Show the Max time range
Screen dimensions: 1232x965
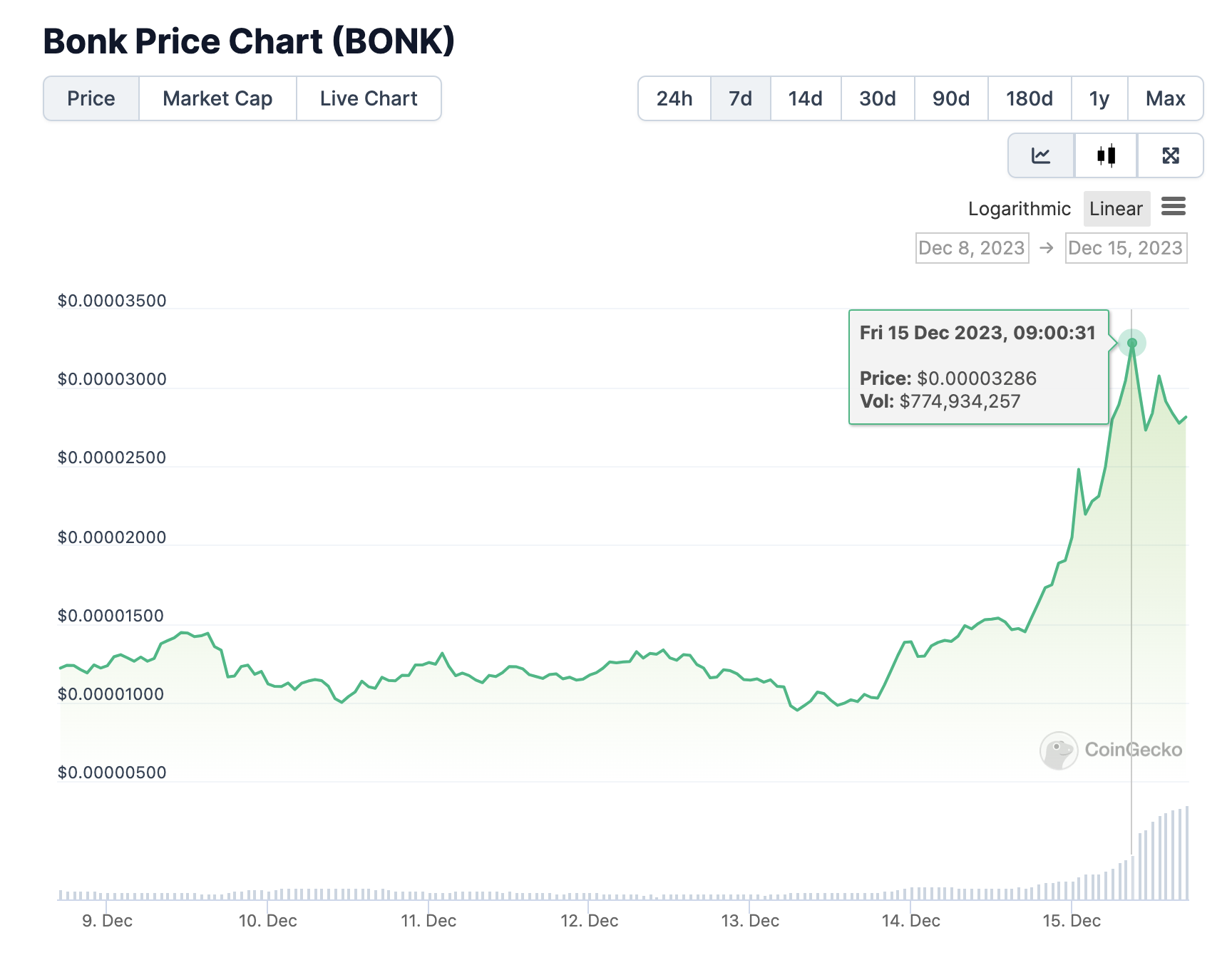[x=1165, y=98]
